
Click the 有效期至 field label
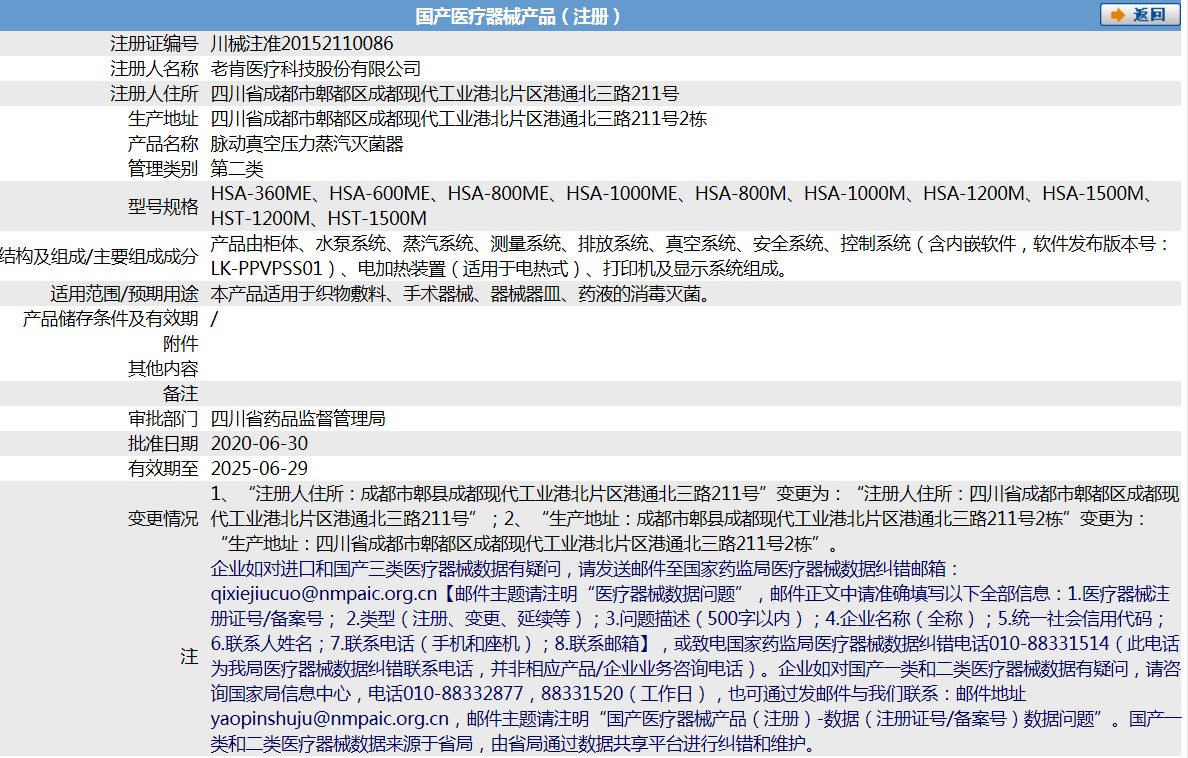pyautogui.click(x=163, y=469)
